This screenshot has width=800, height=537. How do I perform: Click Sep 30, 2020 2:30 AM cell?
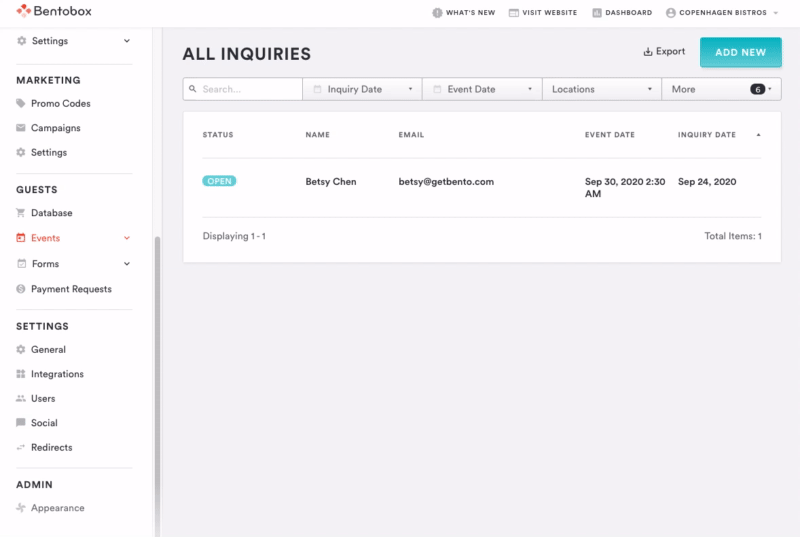(x=625, y=188)
